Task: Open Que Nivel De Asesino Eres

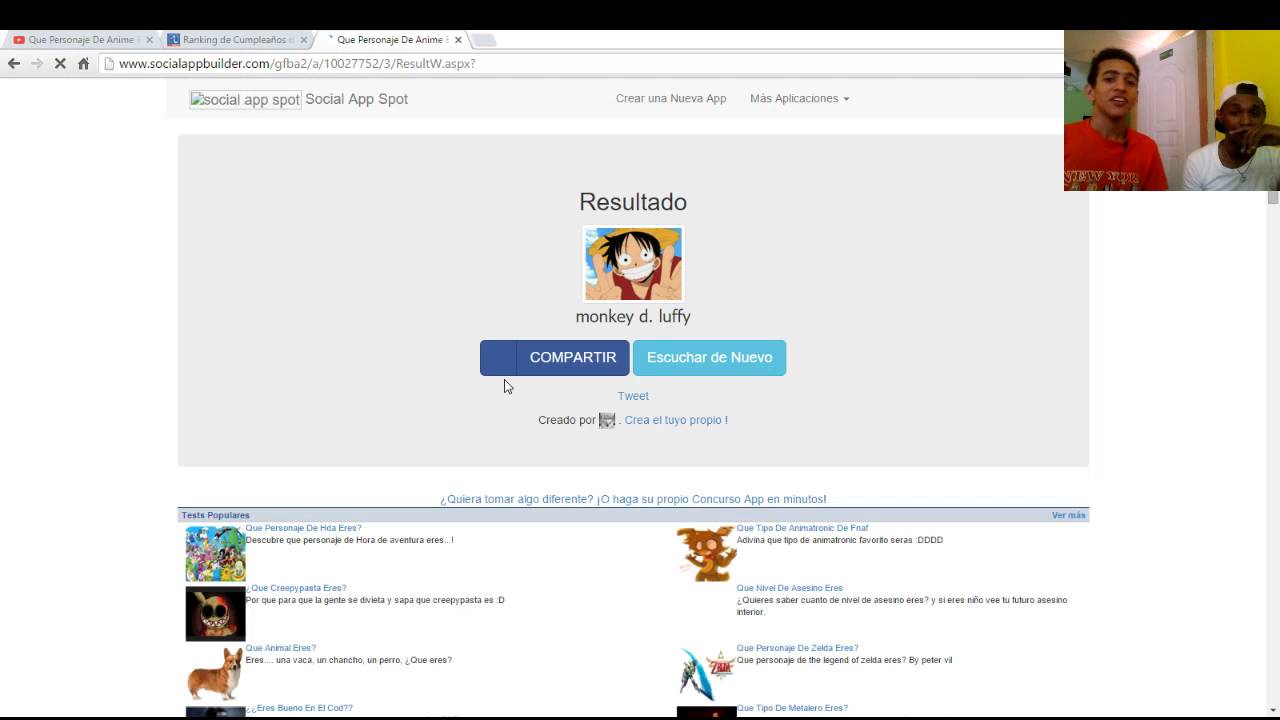Action: [x=790, y=588]
